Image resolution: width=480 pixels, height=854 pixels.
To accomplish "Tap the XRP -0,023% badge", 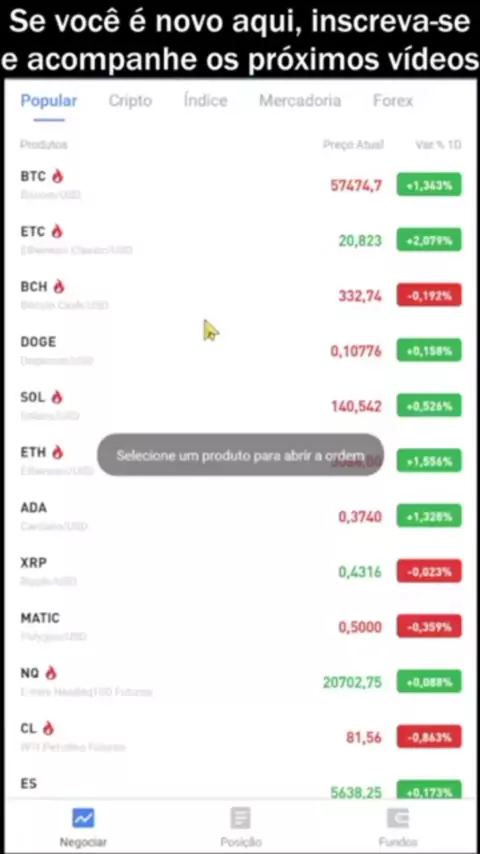I will (x=429, y=571).
